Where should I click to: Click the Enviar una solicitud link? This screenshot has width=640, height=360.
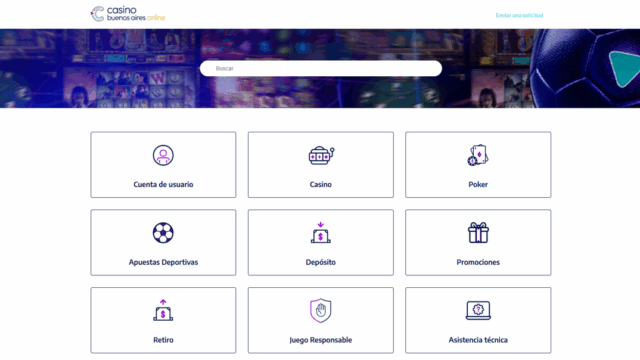click(x=519, y=16)
